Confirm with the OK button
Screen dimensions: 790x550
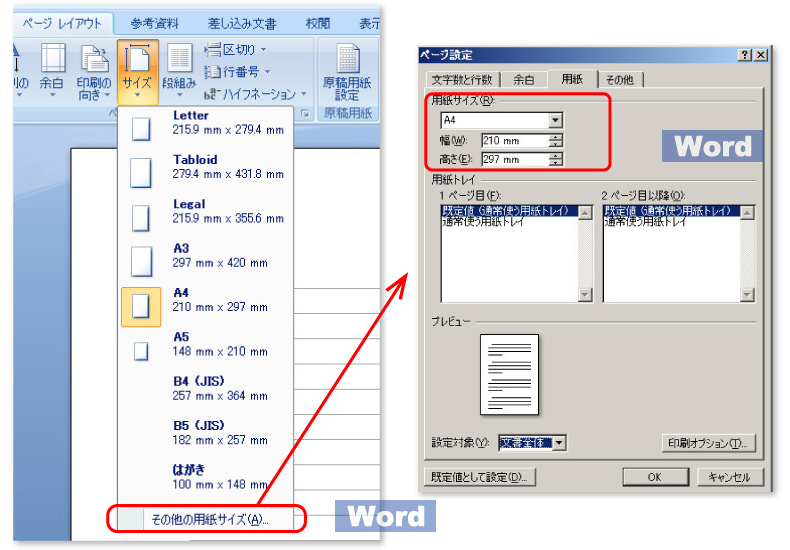pos(655,477)
